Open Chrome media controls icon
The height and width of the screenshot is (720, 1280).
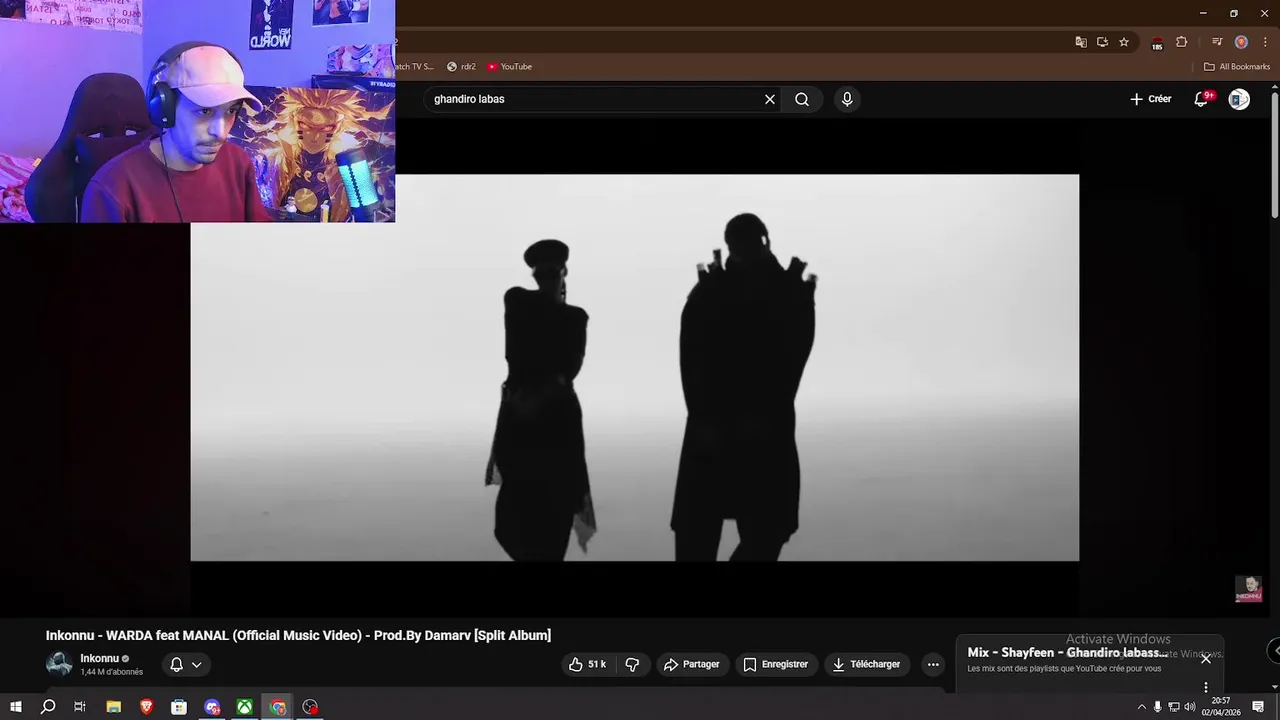(x=1217, y=42)
